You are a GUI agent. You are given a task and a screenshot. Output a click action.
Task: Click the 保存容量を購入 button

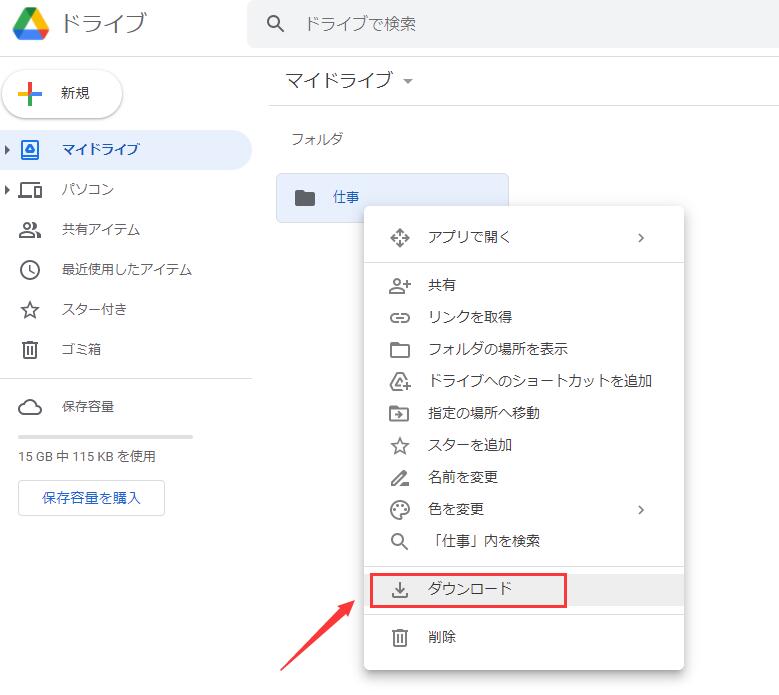pos(91,498)
